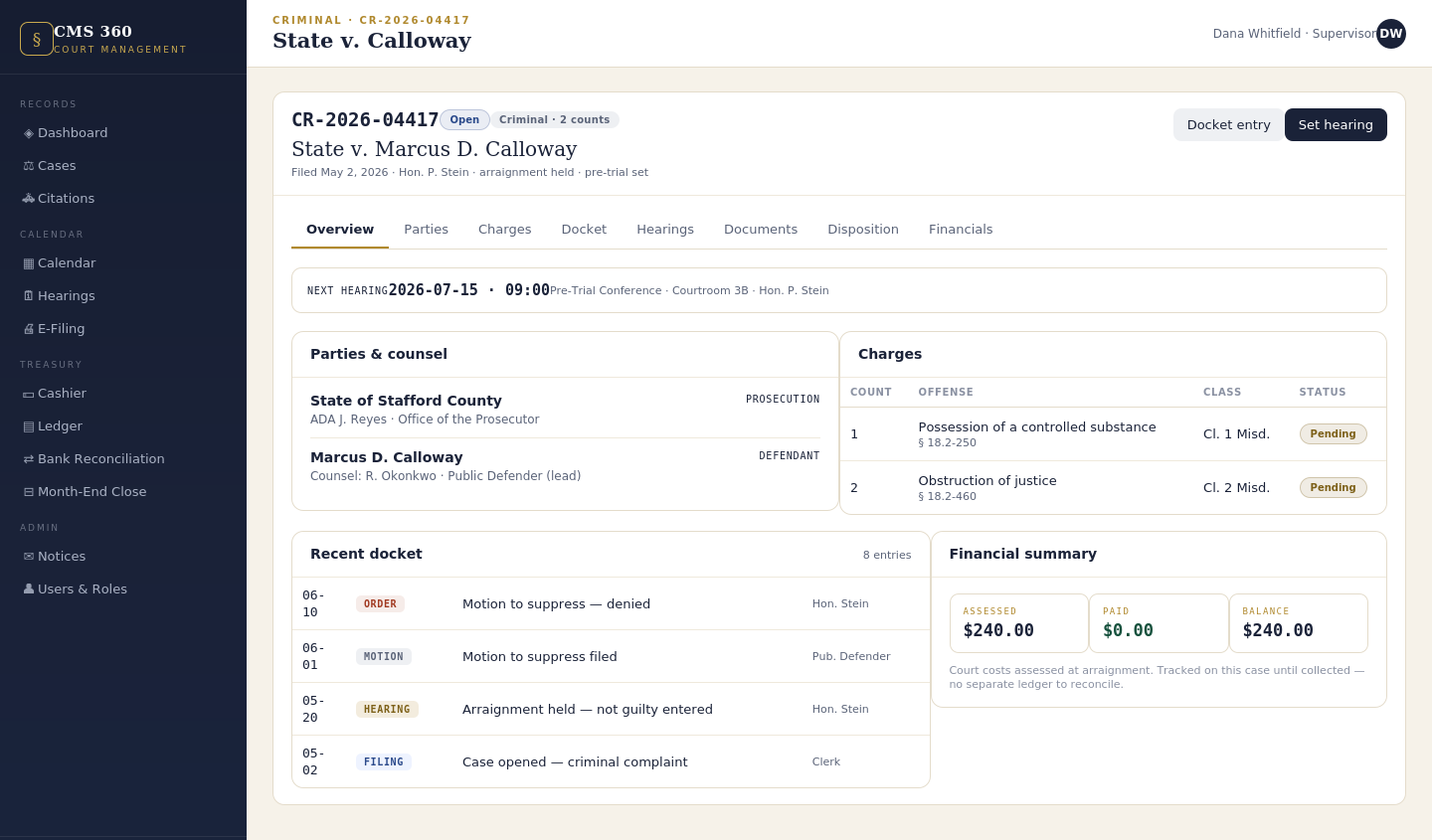
Task: Click the HEARING tag in recent docket
Action: click(x=387, y=710)
